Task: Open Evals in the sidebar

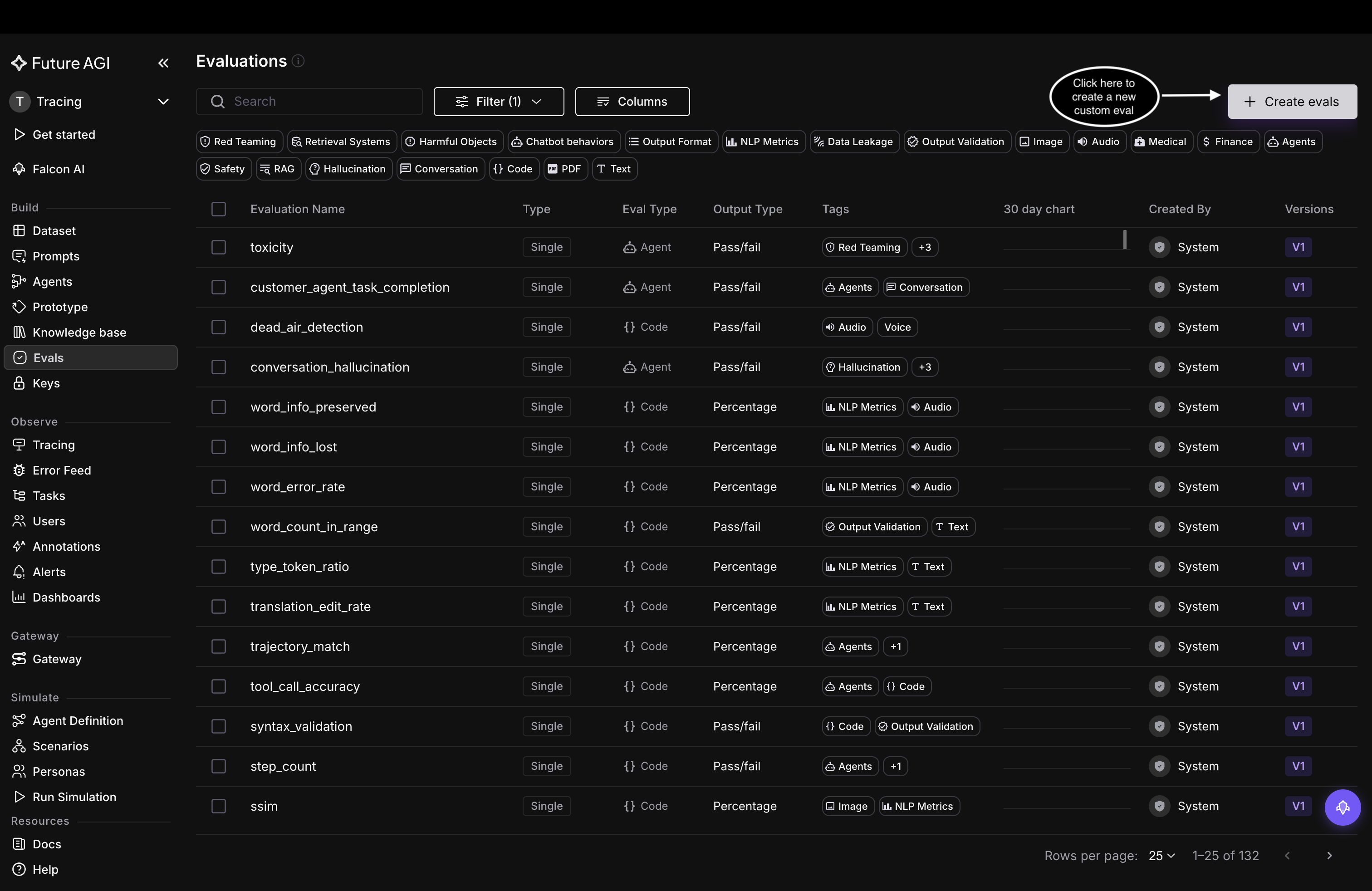Action: 90,357
